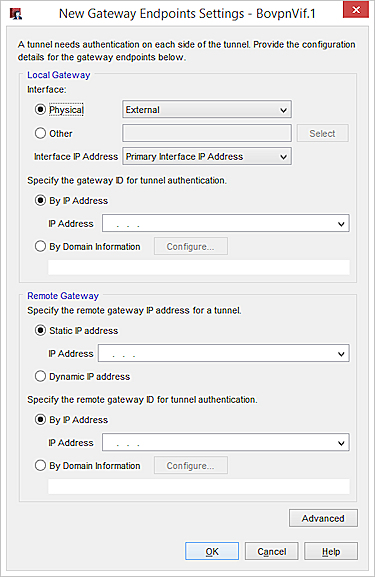Click the Remote Gateway group label
This screenshot has height=577, width=375.
(x=63, y=296)
